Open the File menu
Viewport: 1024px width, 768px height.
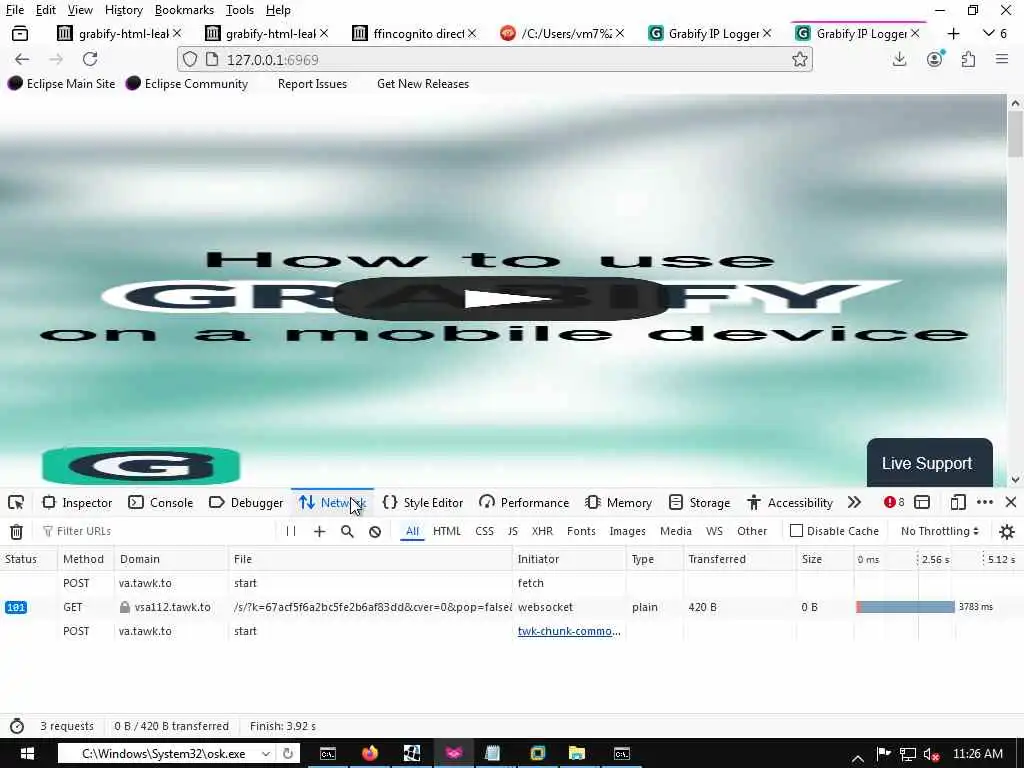(x=14, y=10)
